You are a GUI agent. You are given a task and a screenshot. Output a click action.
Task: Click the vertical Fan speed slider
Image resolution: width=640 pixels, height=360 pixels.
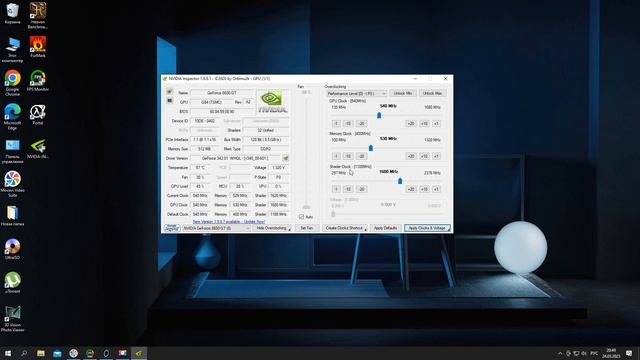pyautogui.click(x=306, y=151)
